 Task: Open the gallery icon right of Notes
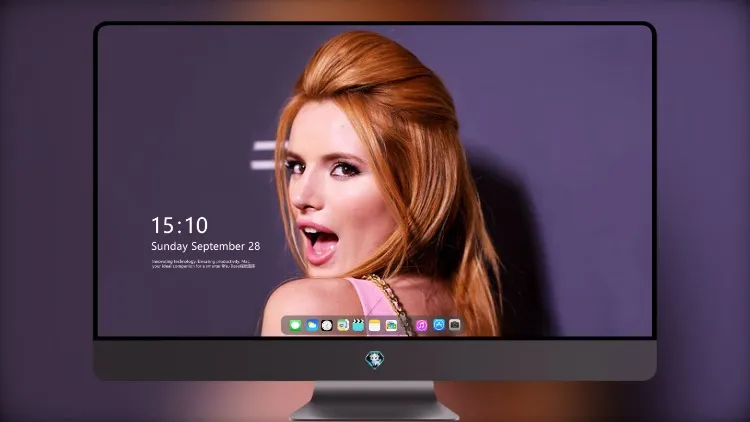click(391, 325)
